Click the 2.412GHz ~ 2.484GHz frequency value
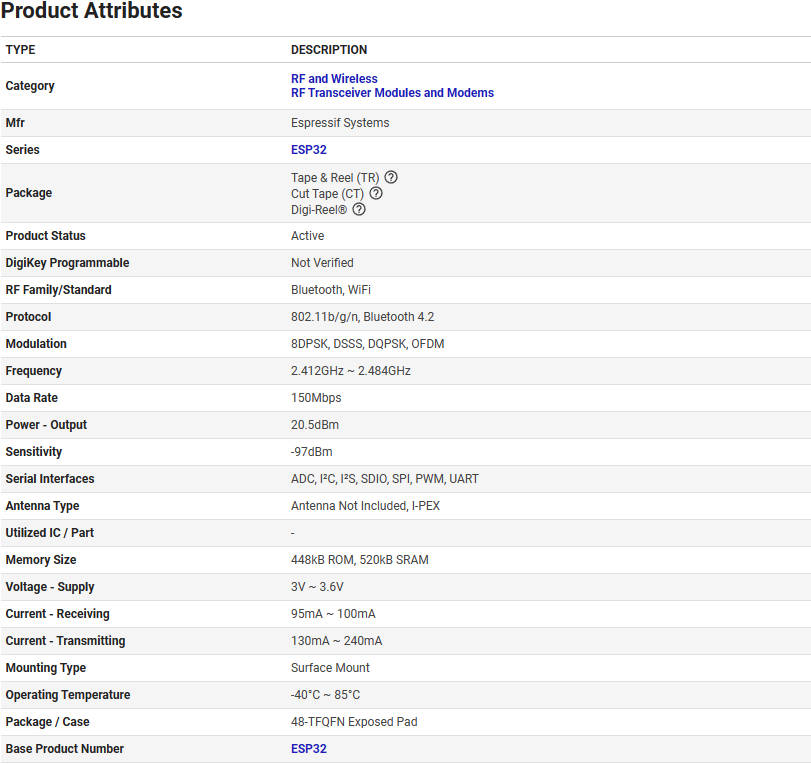This screenshot has width=811, height=764. pyautogui.click(x=350, y=371)
